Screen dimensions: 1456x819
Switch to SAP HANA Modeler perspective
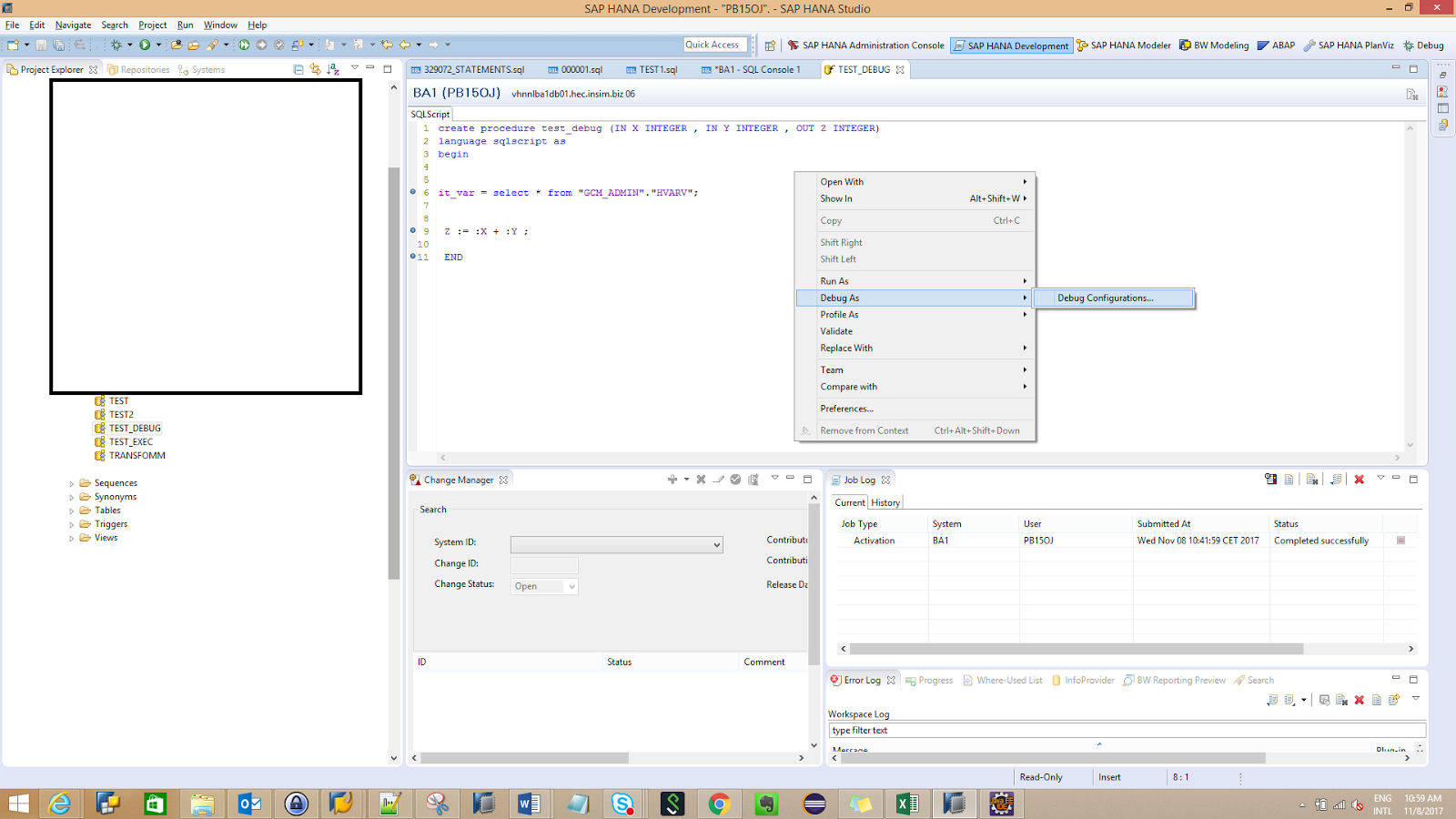(x=1129, y=45)
